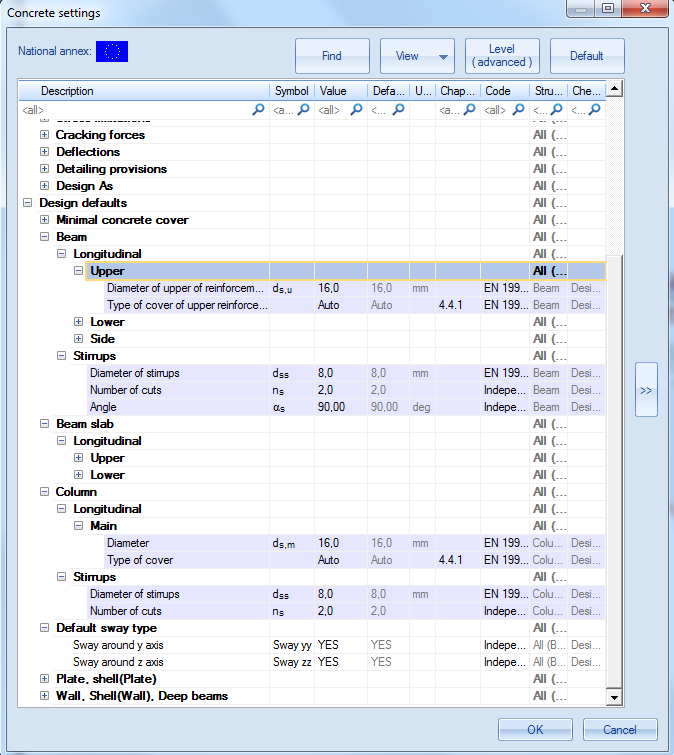The width and height of the screenshot is (674, 755).
Task: Select the Lower row under Beam Longitudinal
Action: pos(345,322)
